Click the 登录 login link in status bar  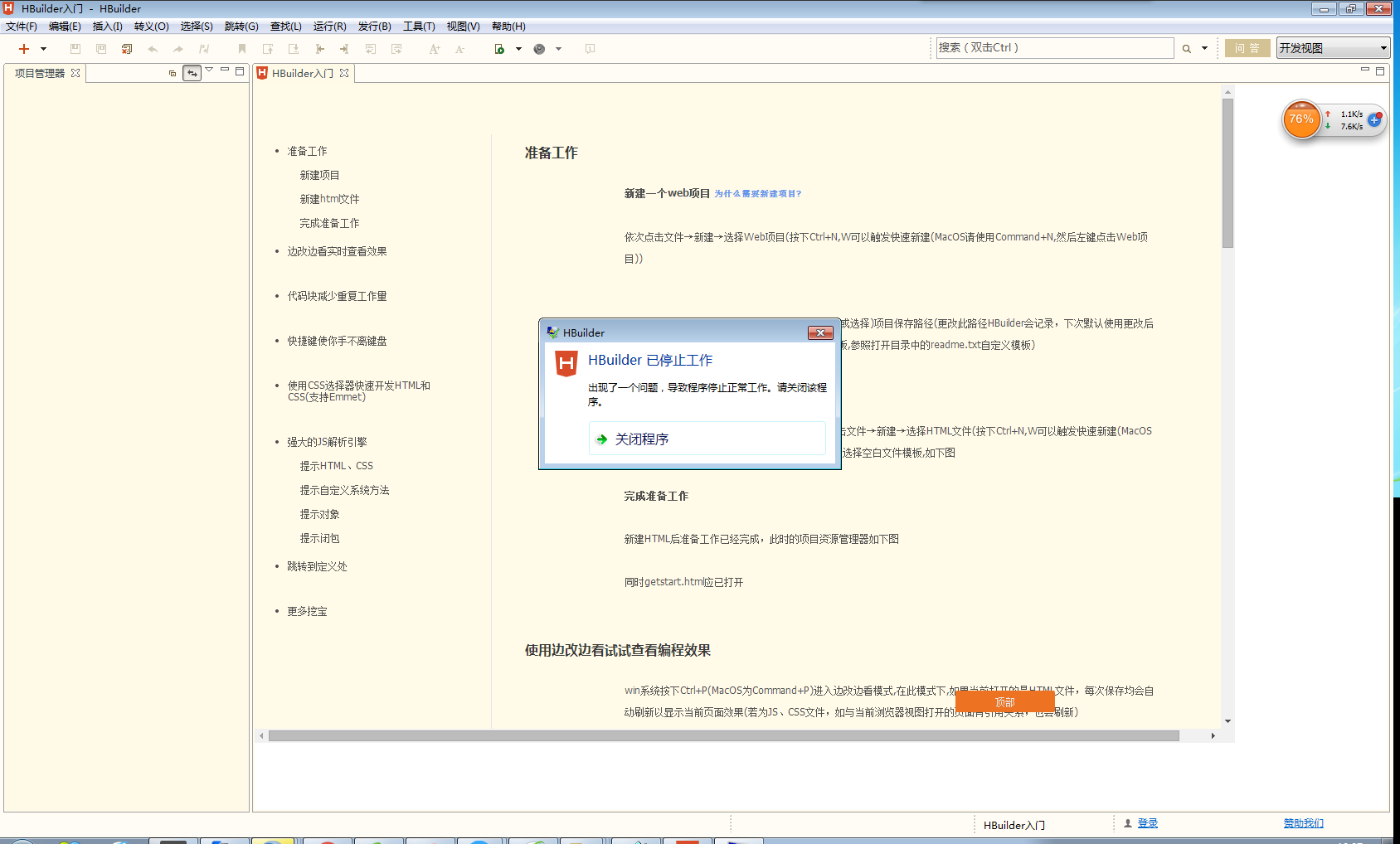[1148, 823]
